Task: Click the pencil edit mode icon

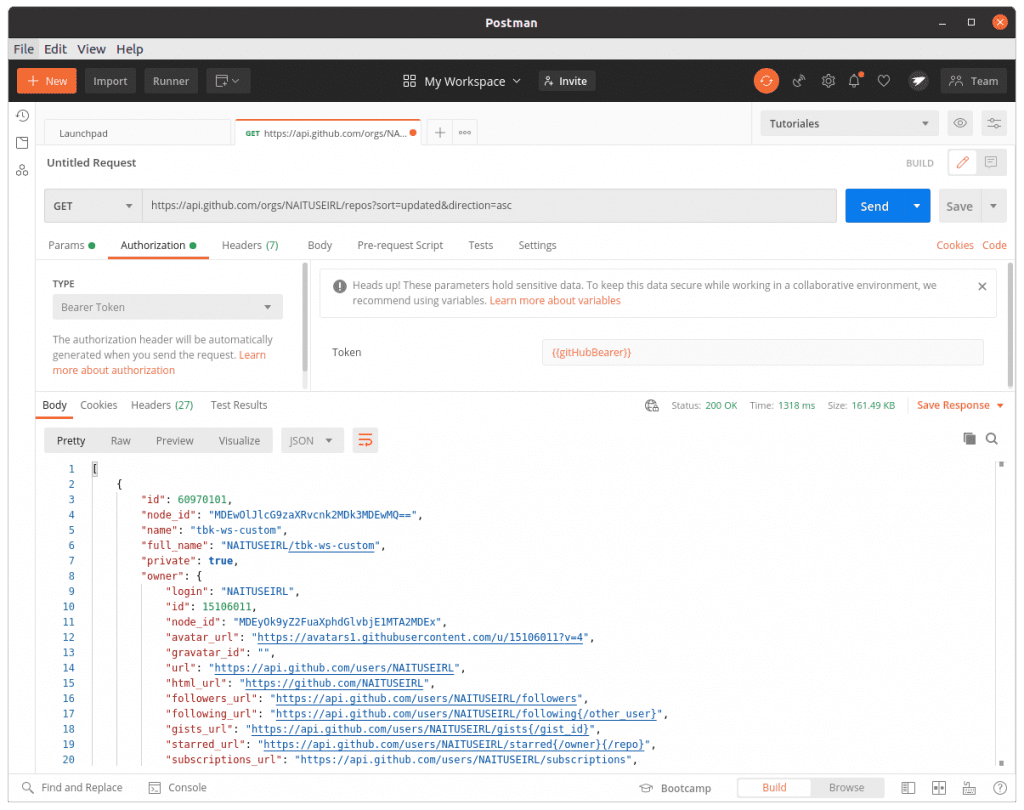Action: pyautogui.click(x=963, y=163)
